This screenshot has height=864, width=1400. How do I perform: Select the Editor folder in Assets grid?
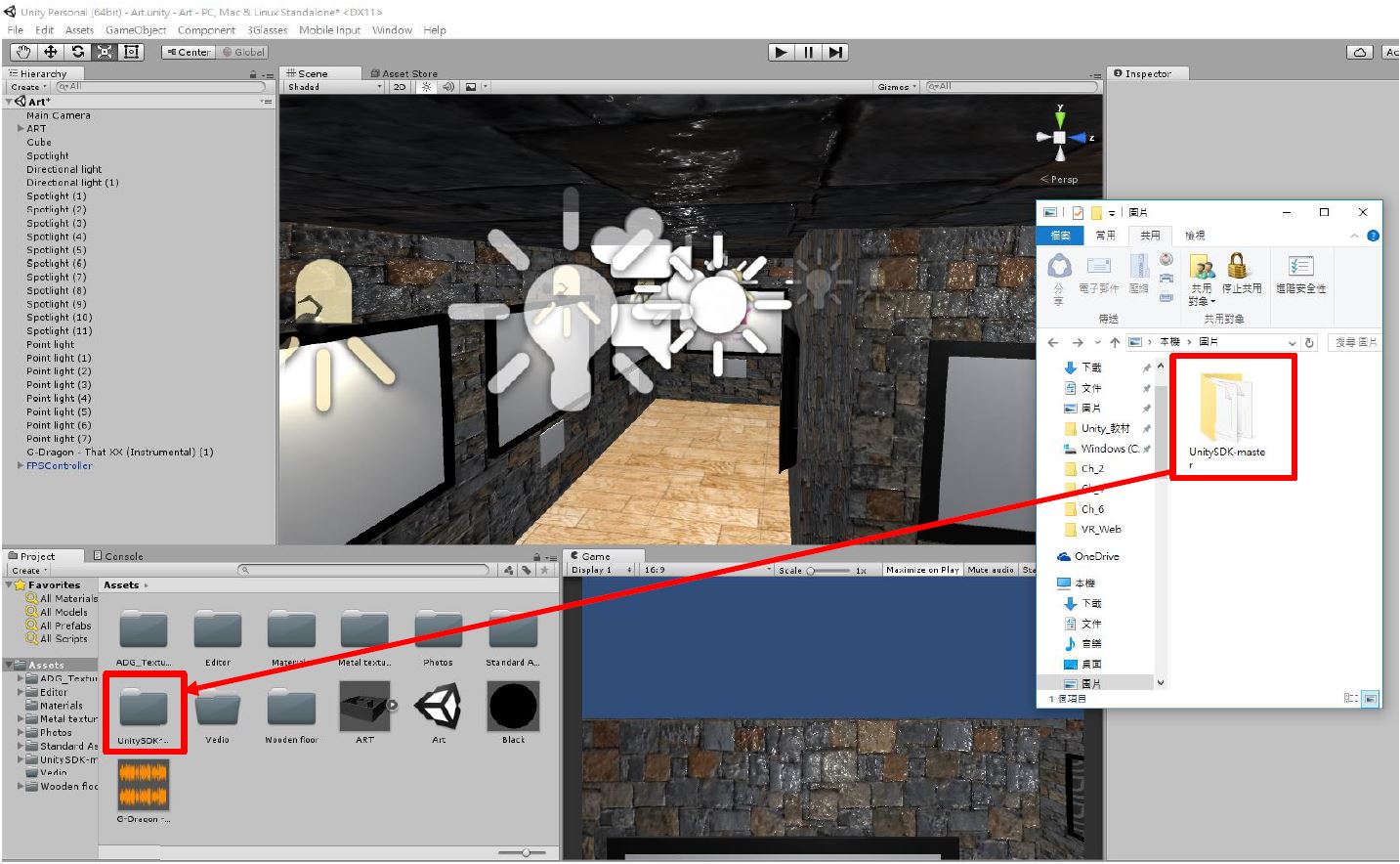point(218,636)
